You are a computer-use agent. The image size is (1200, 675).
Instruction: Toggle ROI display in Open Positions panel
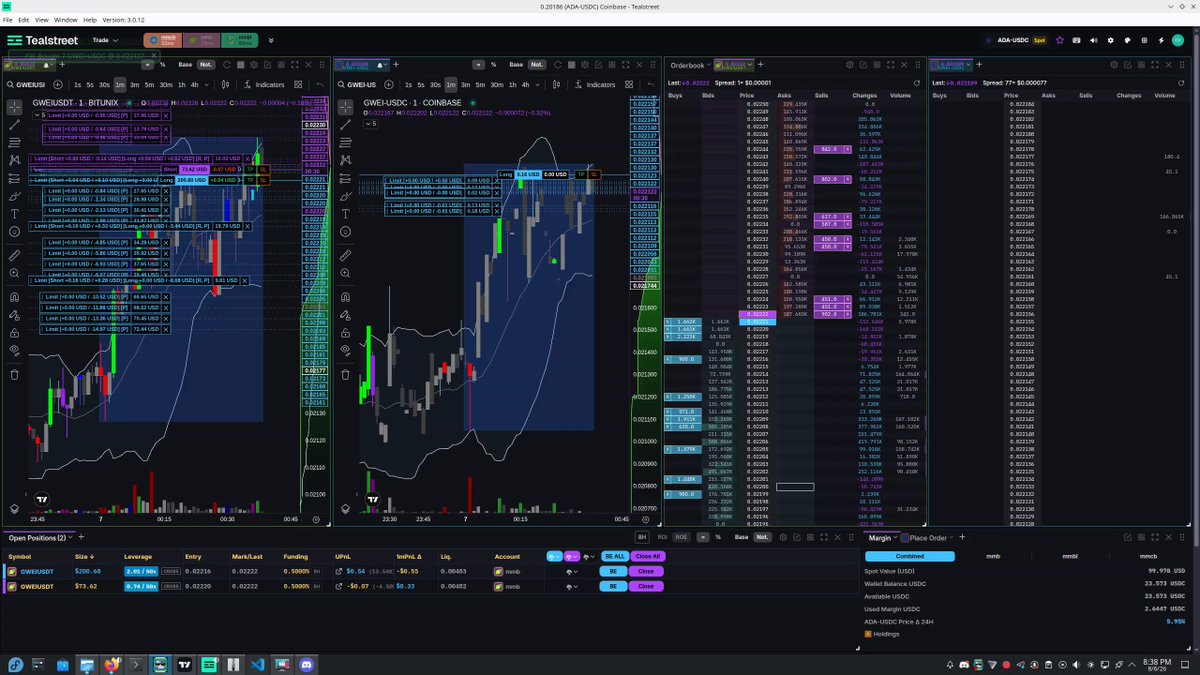tap(662, 537)
